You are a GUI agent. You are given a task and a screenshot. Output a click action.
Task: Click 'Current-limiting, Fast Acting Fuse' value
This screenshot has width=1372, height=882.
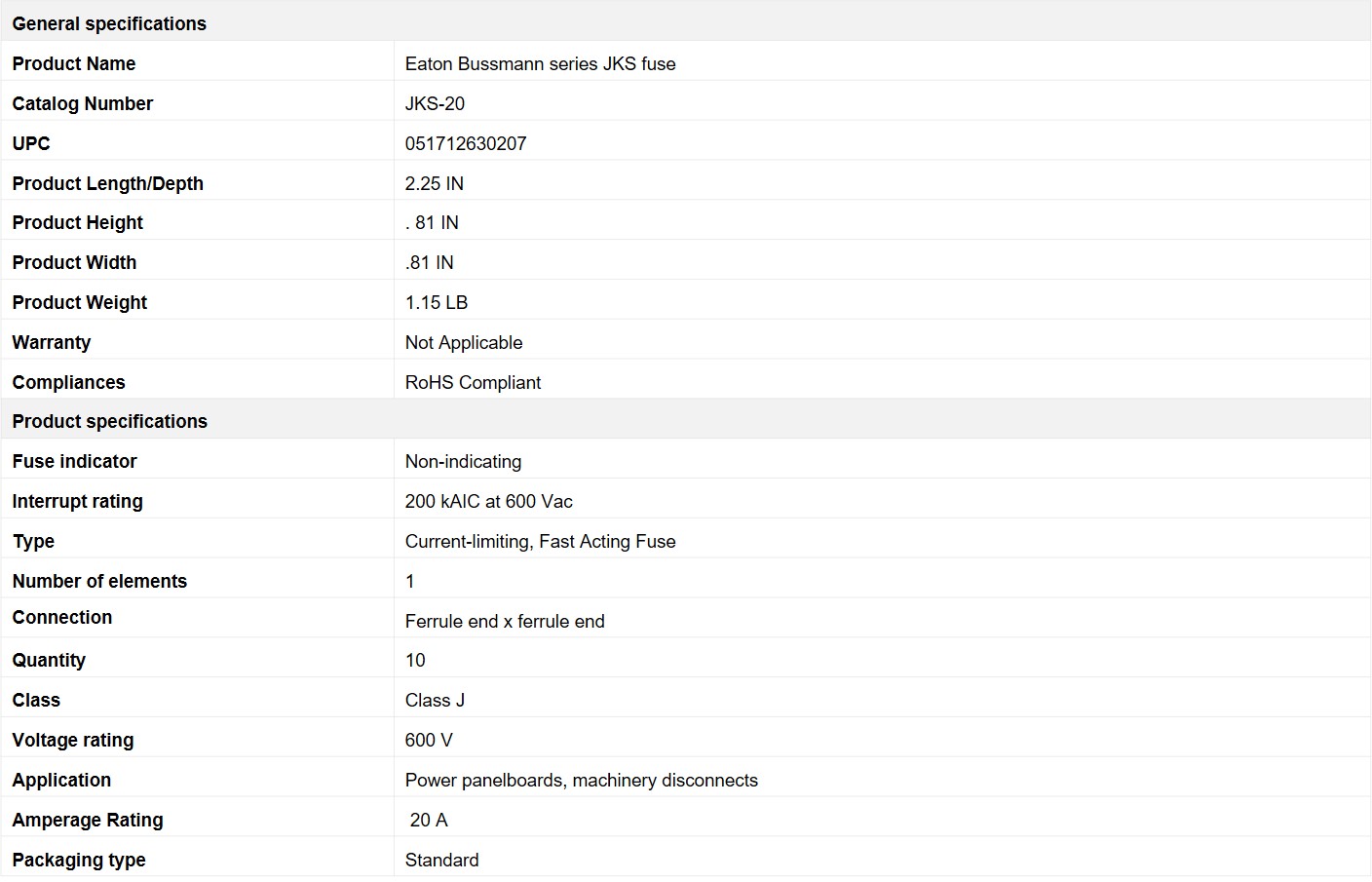point(540,541)
